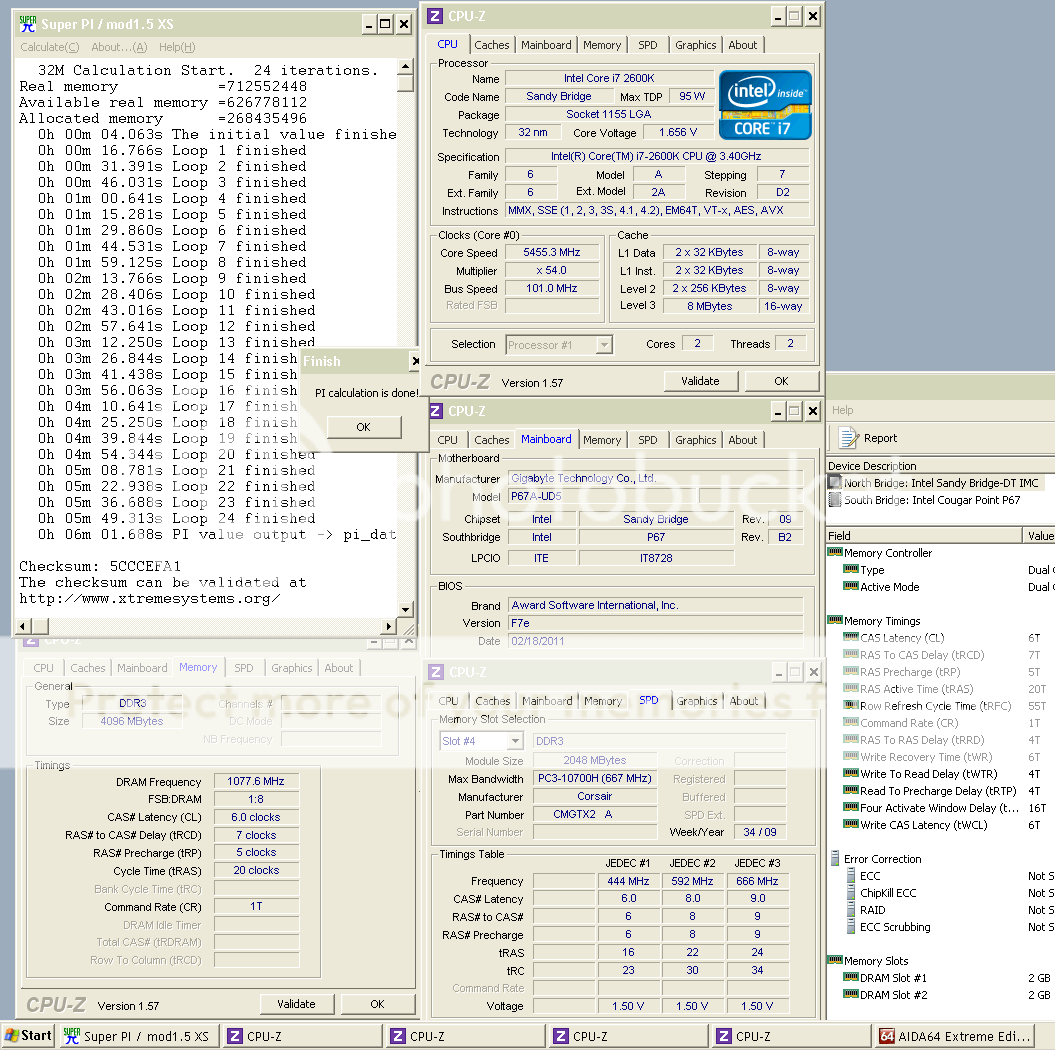Screen dimensions: 1055x1050
Task: Open the Calculate menu in Super PI
Action: (x=50, y=47)
